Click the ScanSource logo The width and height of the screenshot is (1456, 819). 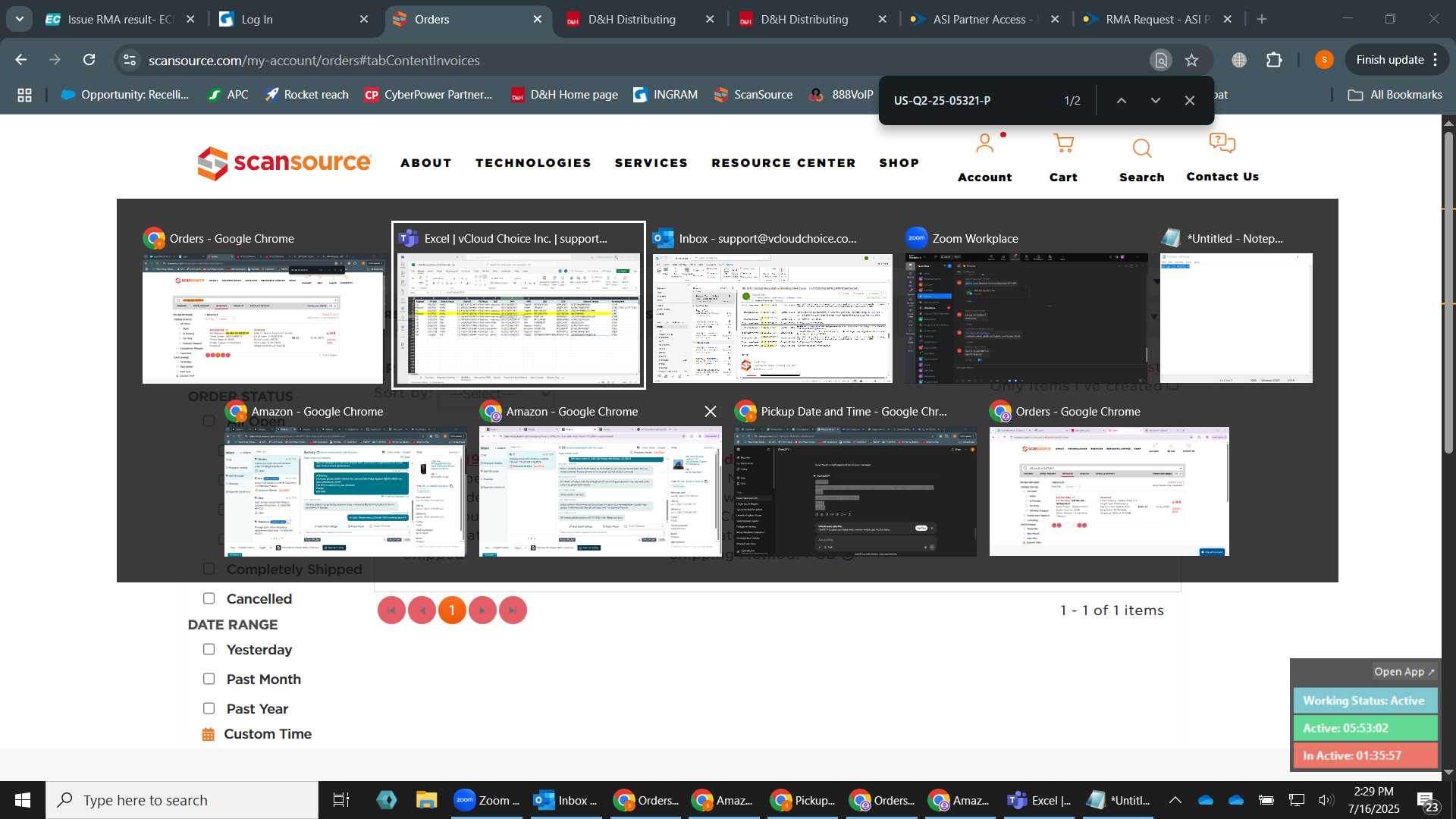(x=284, y=162)
